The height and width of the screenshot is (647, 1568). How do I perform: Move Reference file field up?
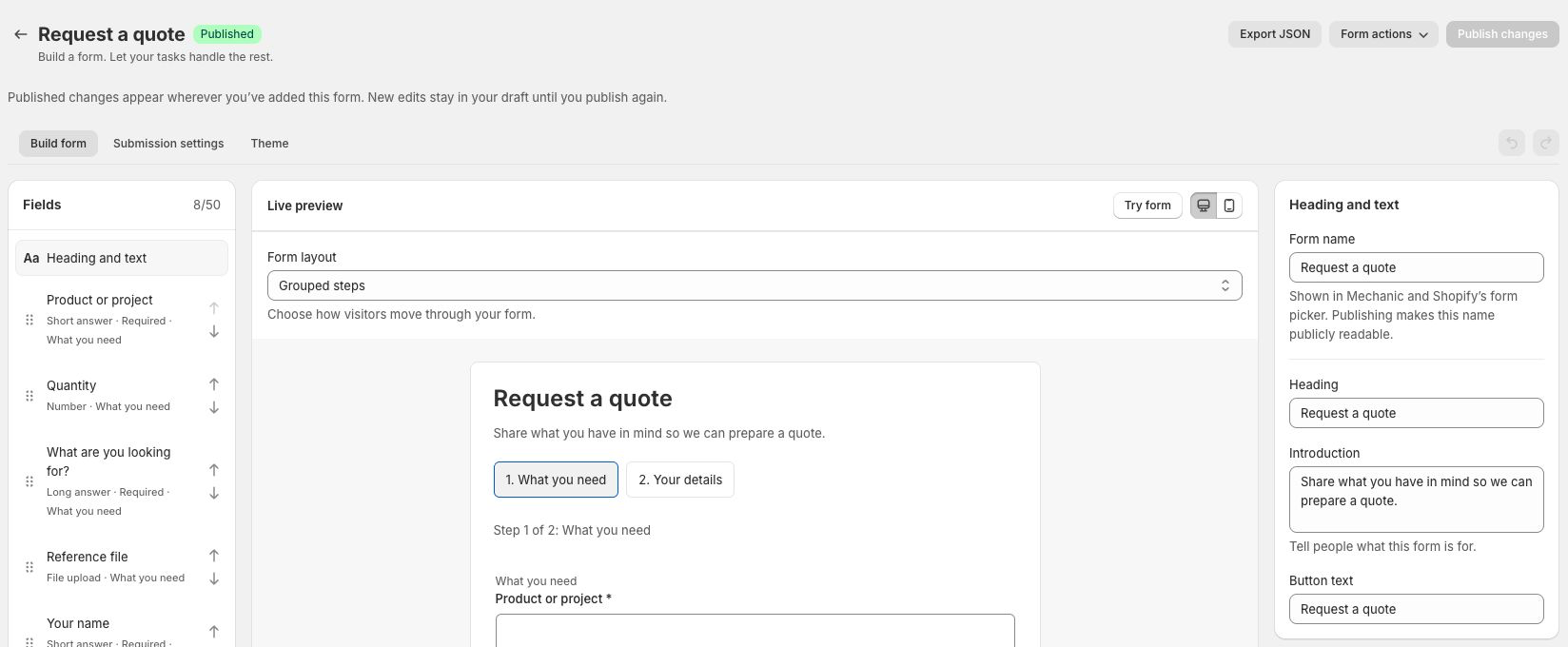(x=214, y=556)
